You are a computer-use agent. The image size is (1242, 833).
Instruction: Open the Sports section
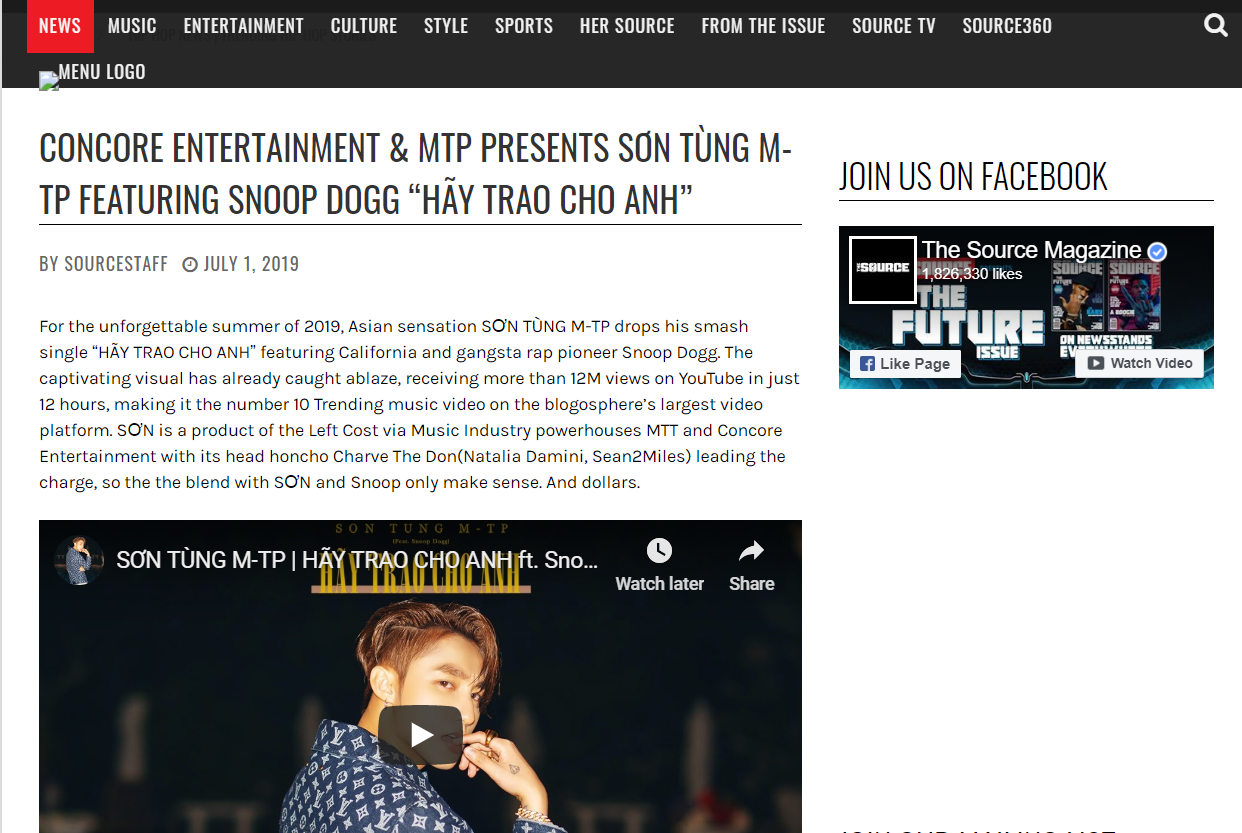(524, 26)
